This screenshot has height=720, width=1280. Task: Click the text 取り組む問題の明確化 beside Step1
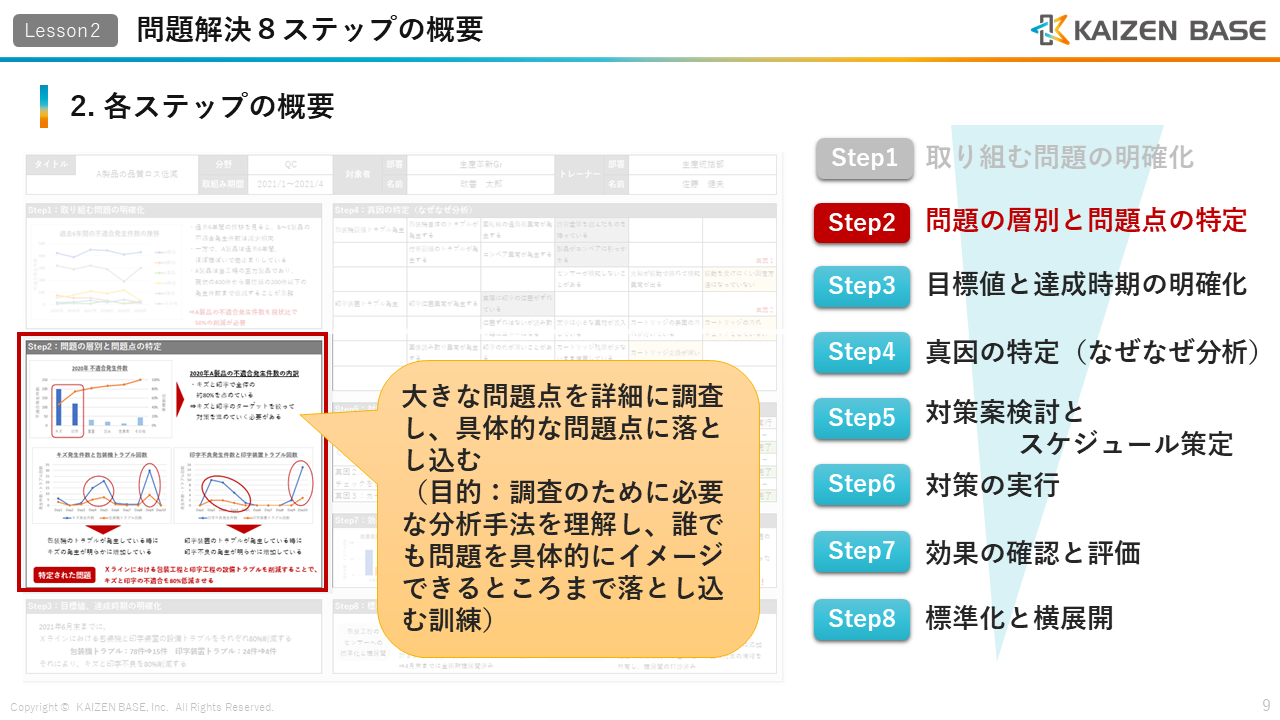1060,157
